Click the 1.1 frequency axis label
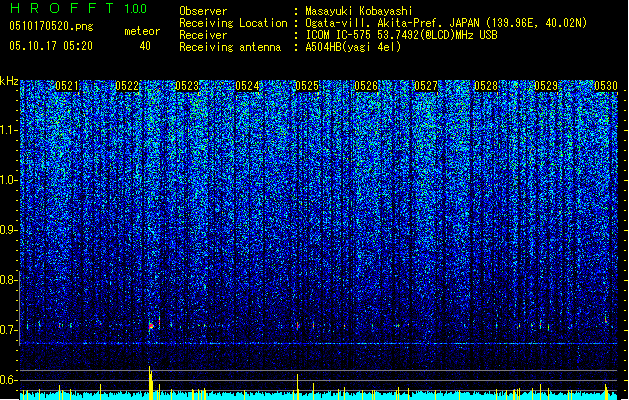The height and width of the screenshot is (400, 629). tap(9, 130)
